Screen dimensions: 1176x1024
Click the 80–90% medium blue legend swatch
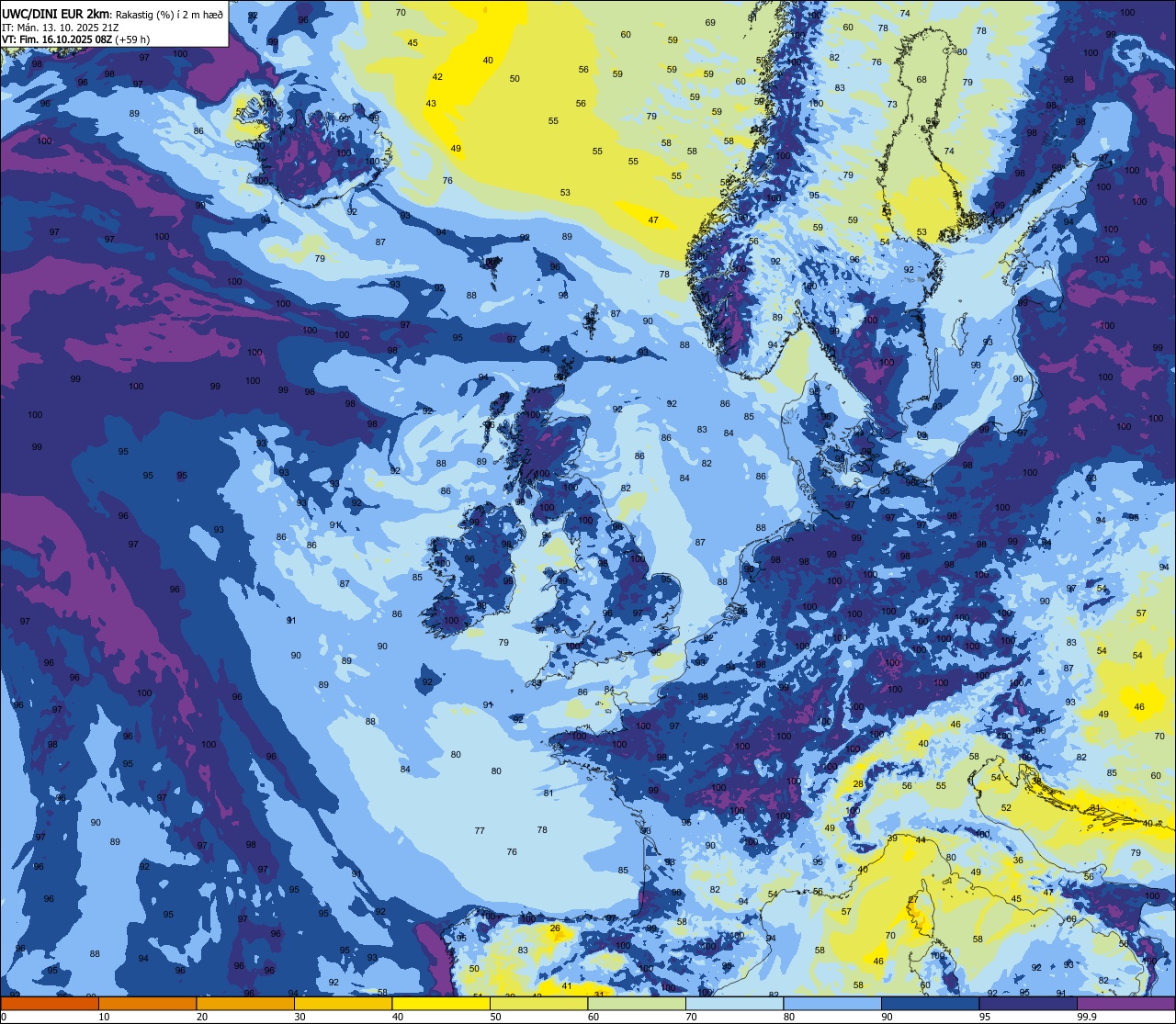[x=832, y=1003]
